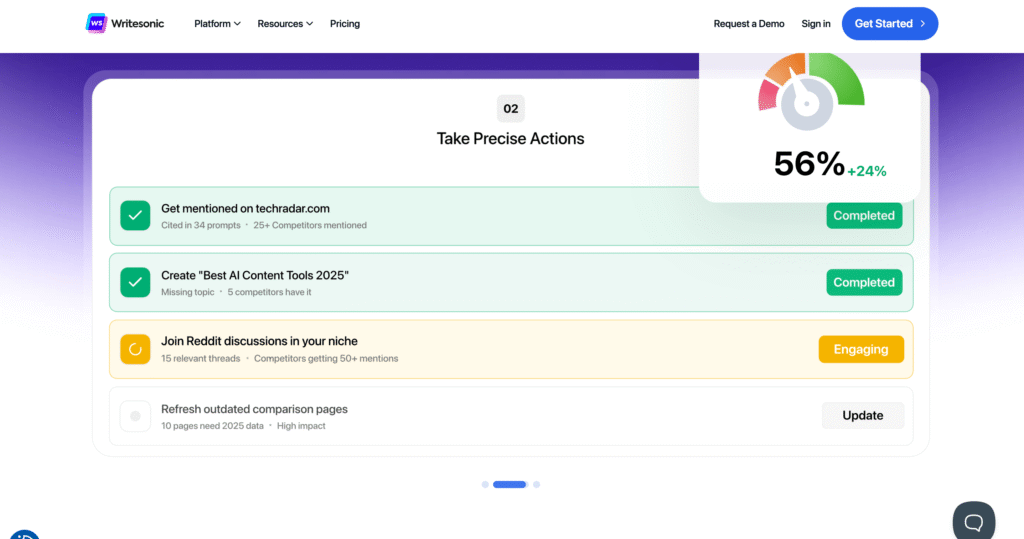Open the Pricing page from navbar
Image resolution: width=1024 pixels, height=539 pixels.
point(345,23)
